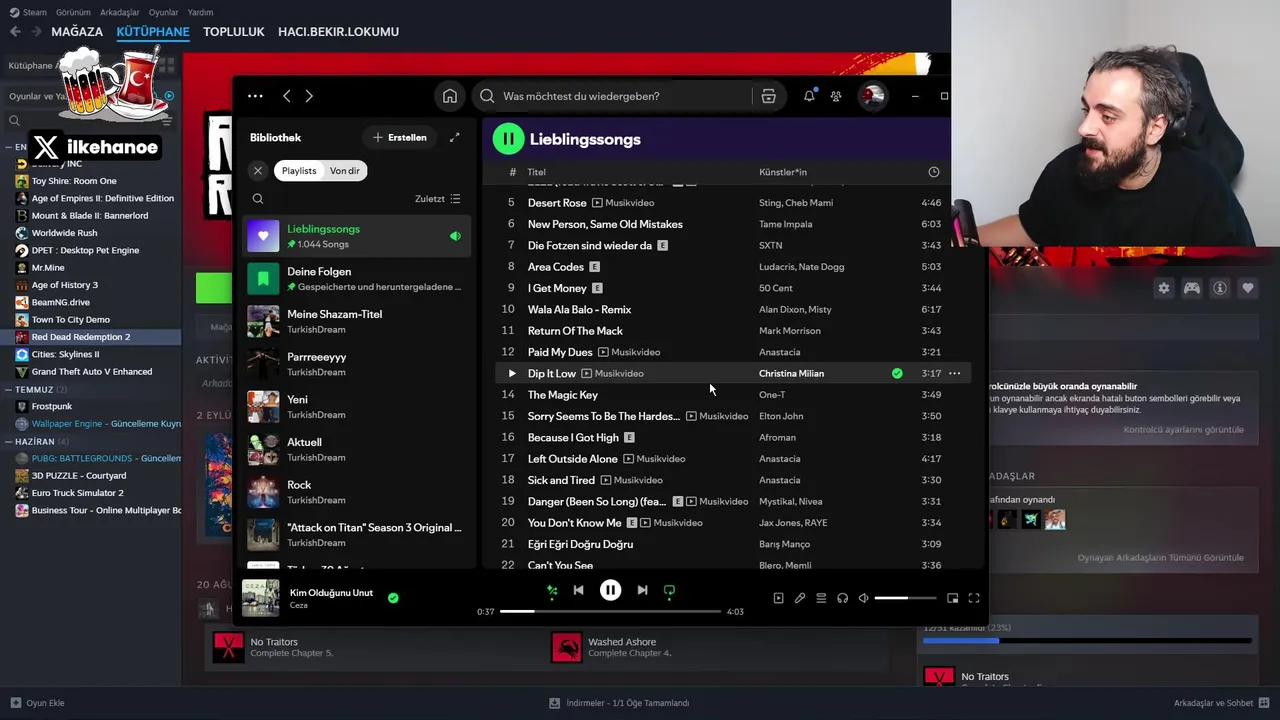
Task: Toggle repeat mode in the player bar
Action: click(x=669, y=591)
